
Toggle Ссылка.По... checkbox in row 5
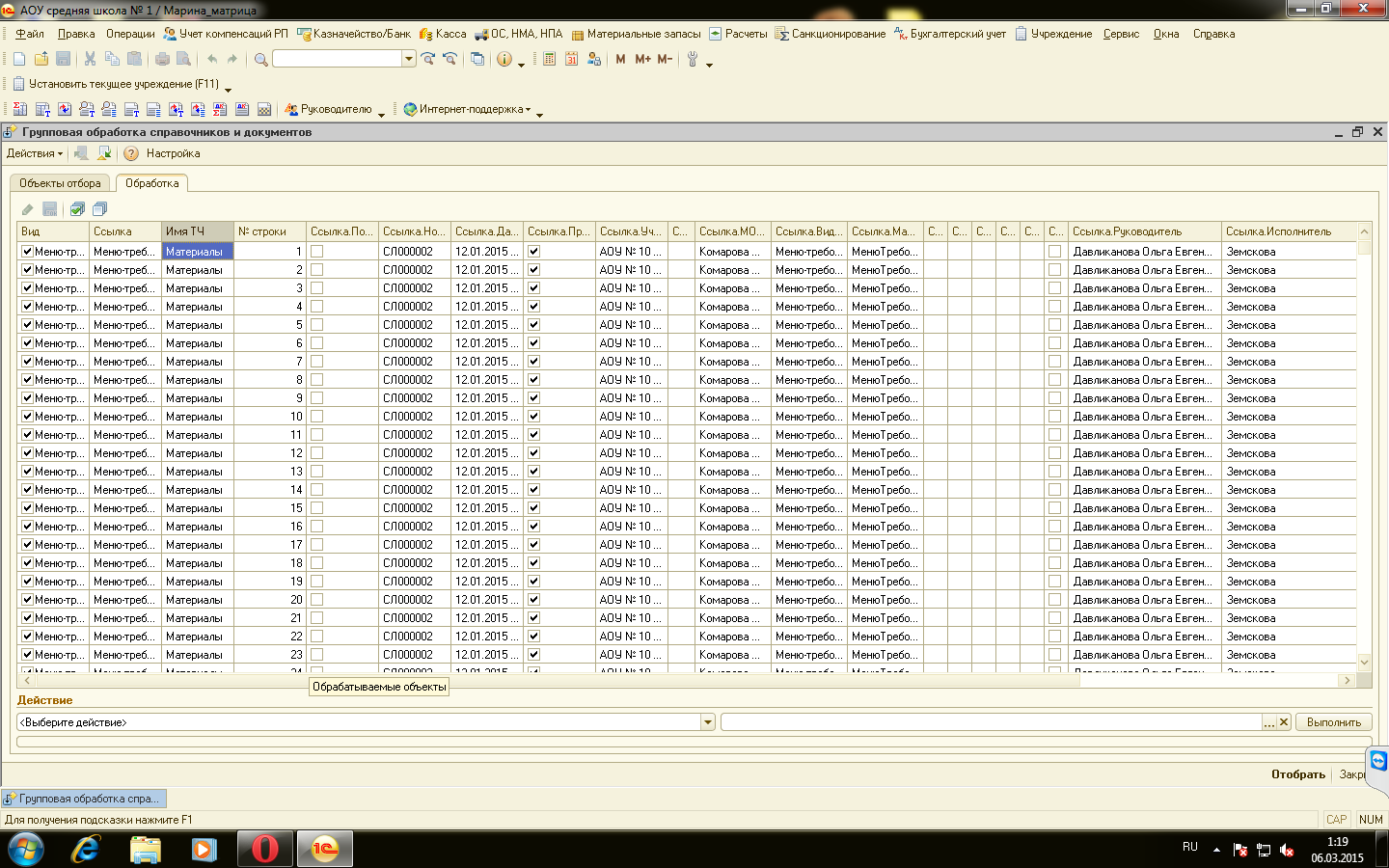pyautogui.click(x=316, y=325)
